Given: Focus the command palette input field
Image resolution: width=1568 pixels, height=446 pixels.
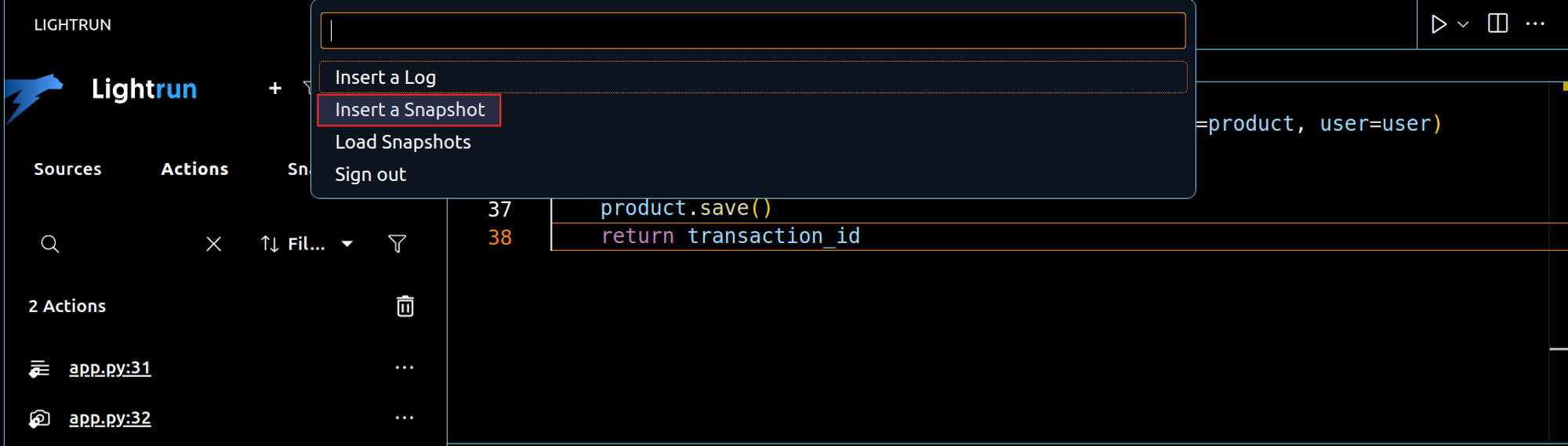Looking at the screenshot, I should (x=753, y=31).
